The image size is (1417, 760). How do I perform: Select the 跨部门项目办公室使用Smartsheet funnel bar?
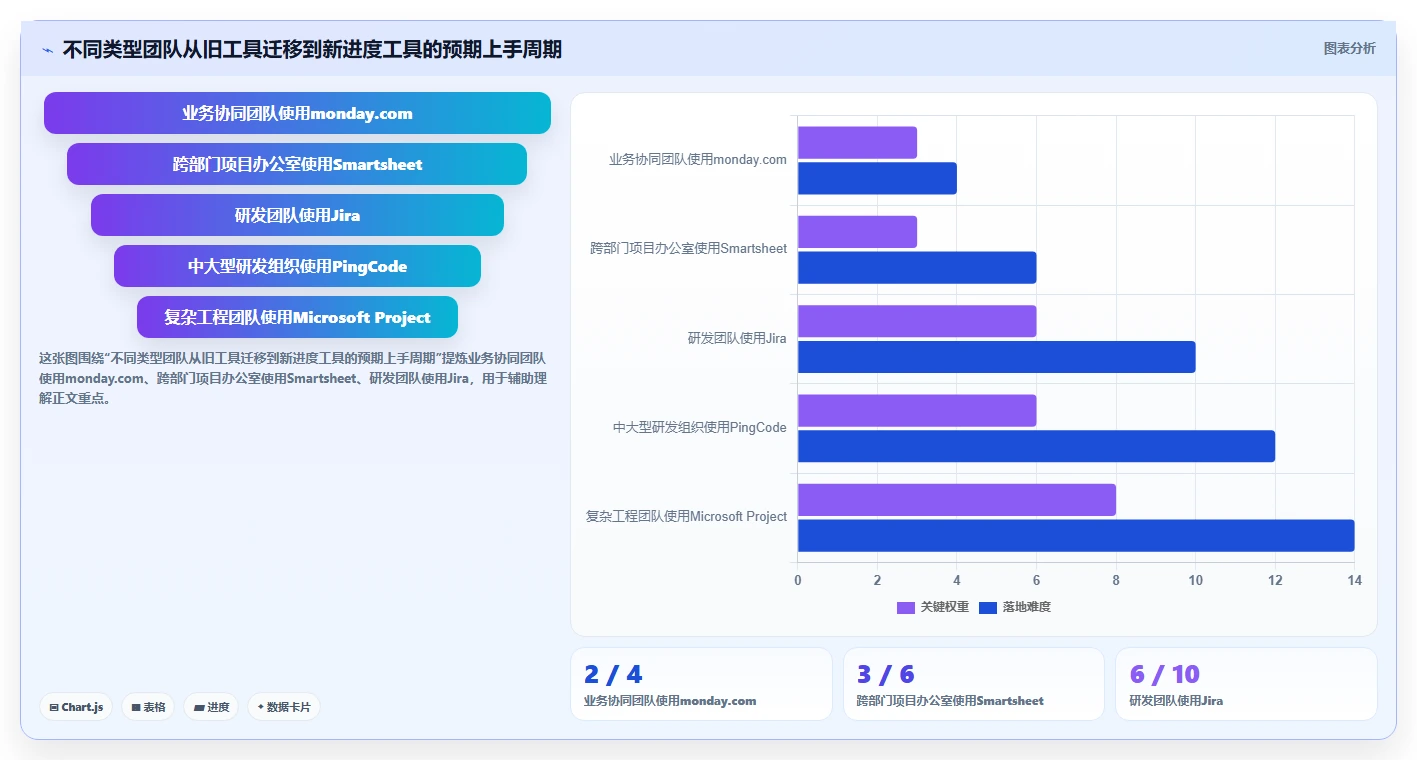[x=297, y=164]
